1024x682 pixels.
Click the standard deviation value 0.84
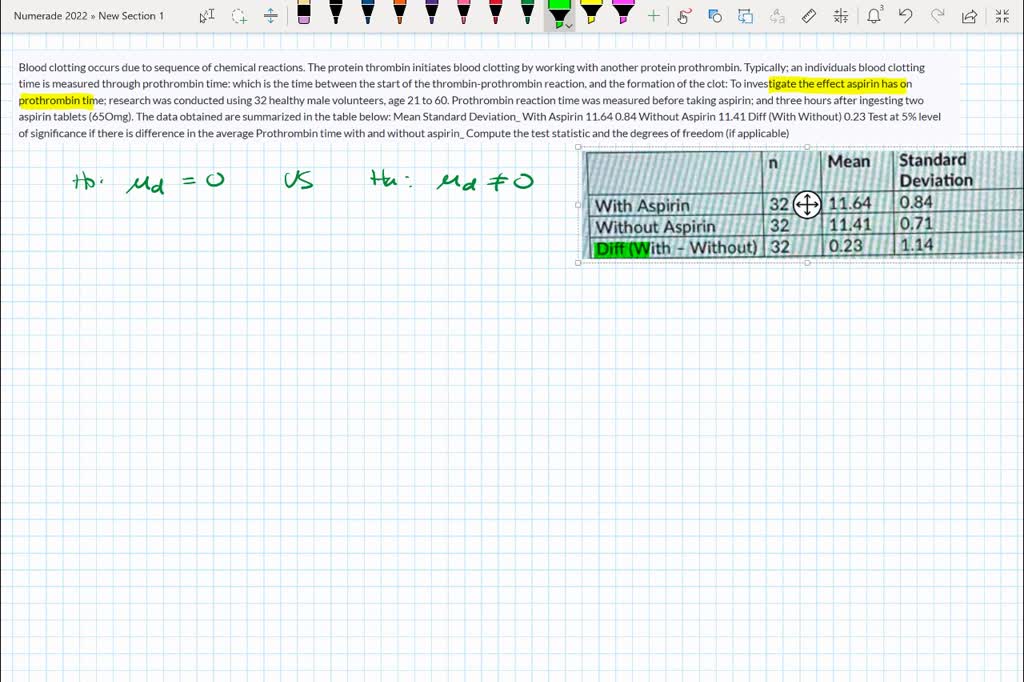point(916,203)
